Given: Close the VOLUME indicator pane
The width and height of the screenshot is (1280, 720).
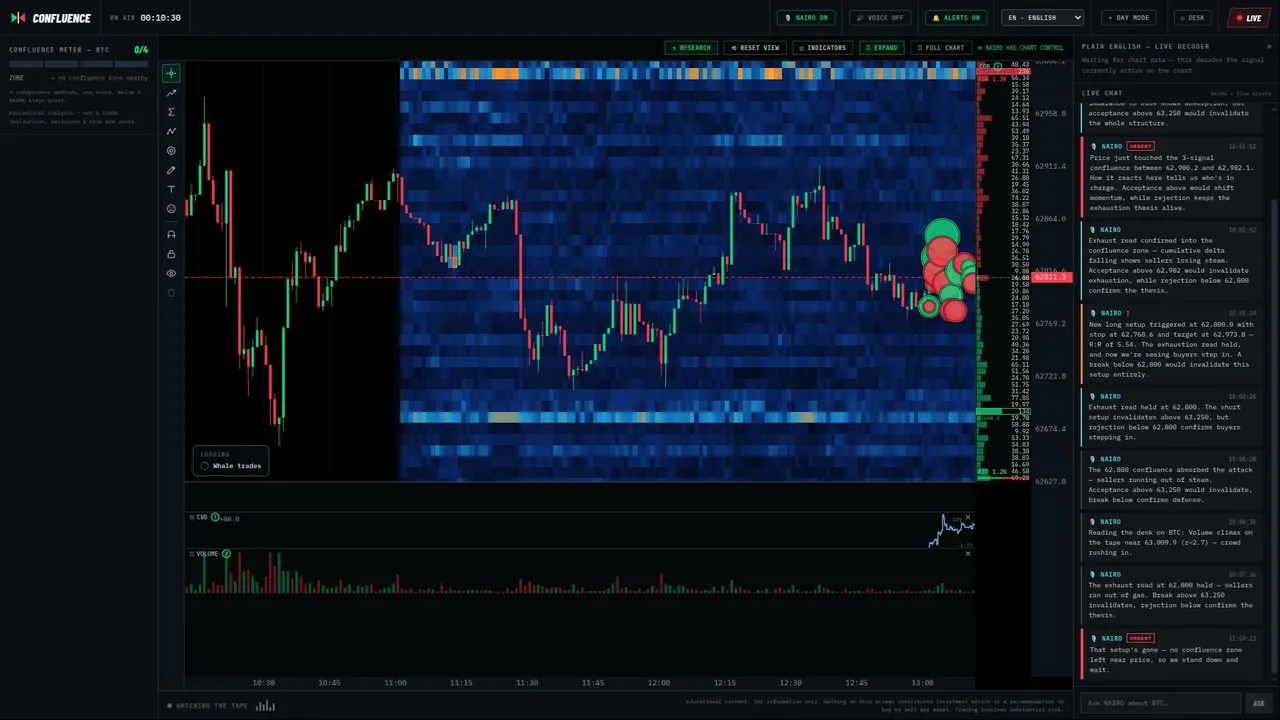Looking at the screenshot, I should pos(967,553).
